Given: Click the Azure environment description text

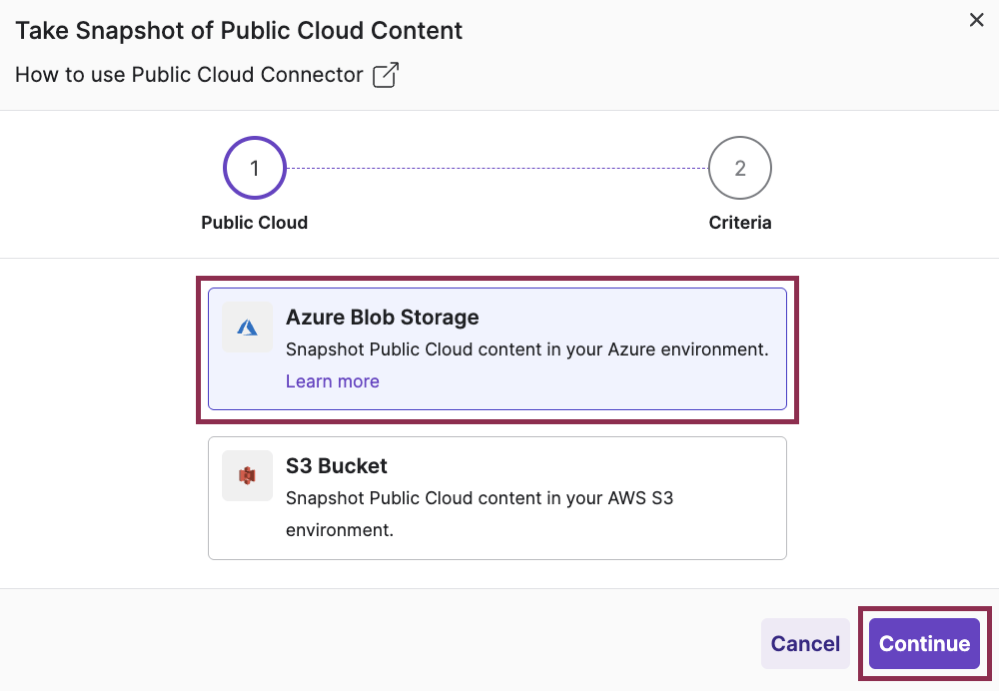Looking at the screenshot, I should click(527, 349).
